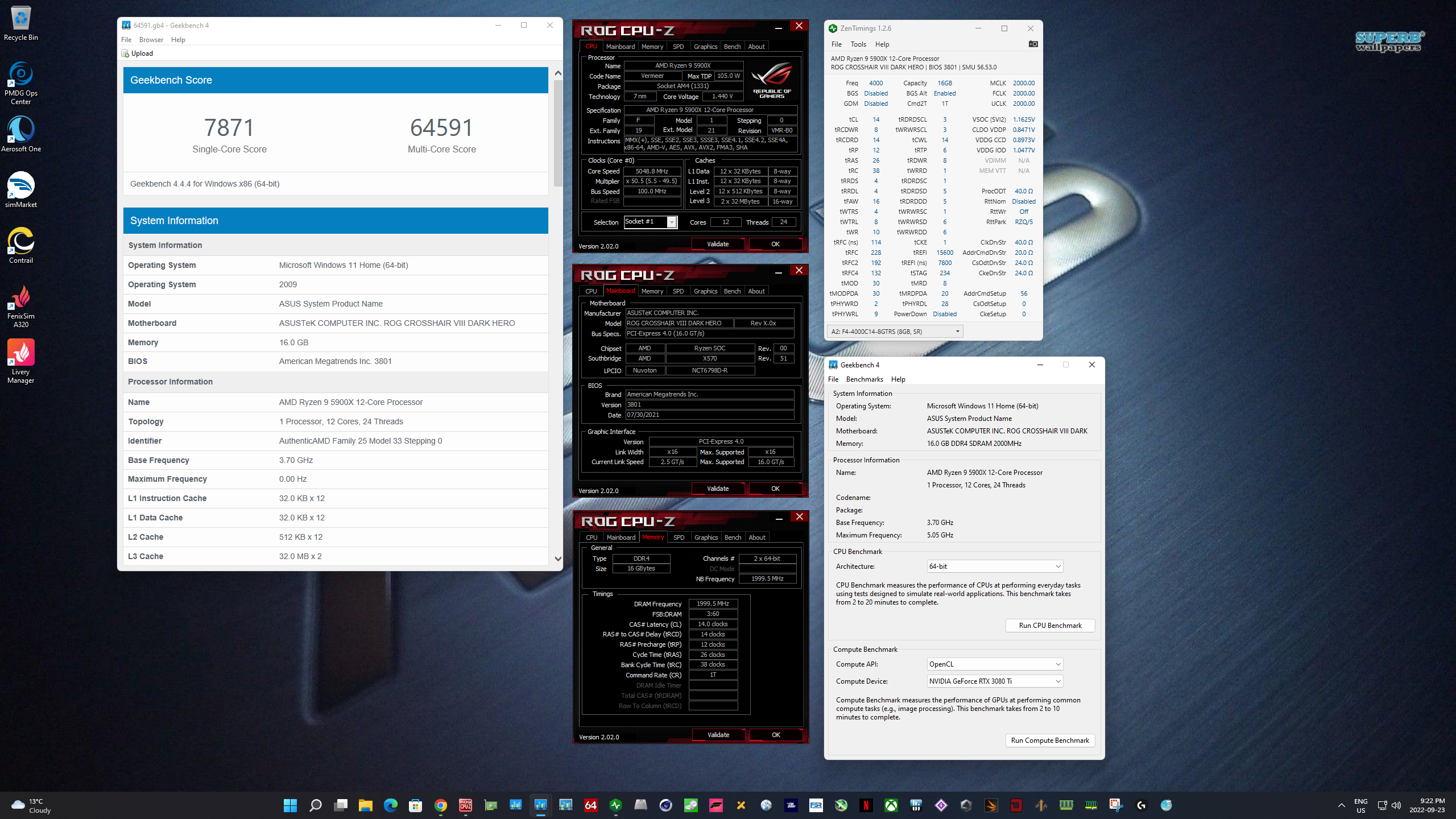Open the weather widget showing 13°C Cloudy

pyautogui.click(x=32, y=805)
